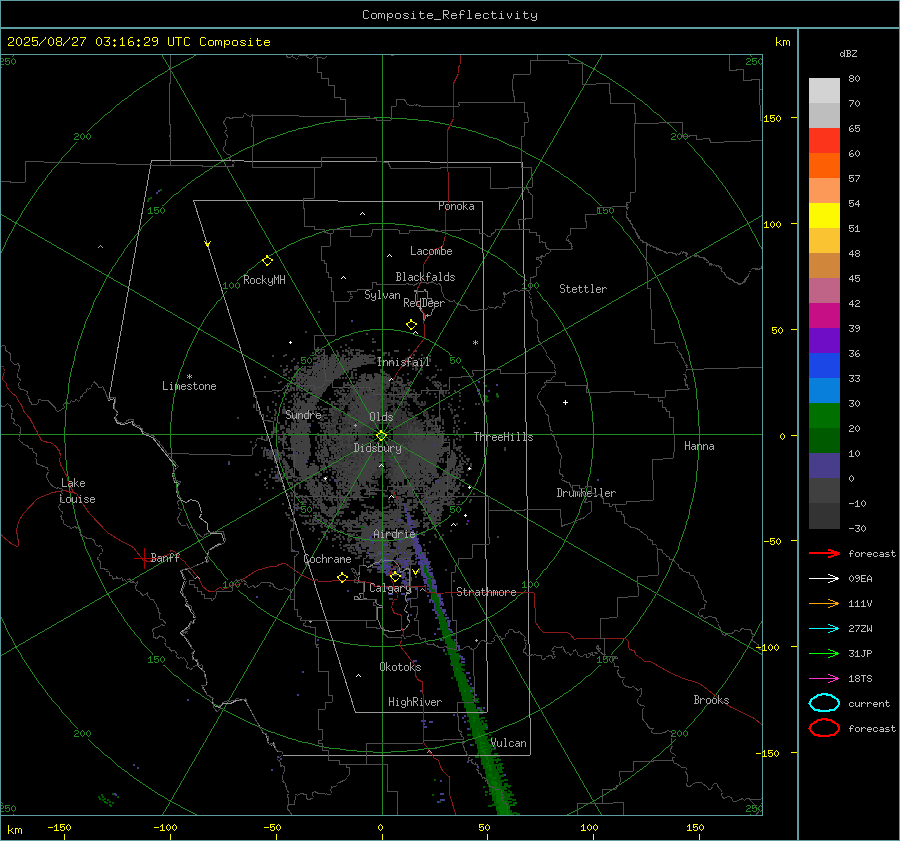The image size is (900, 841).
Task: Click the asterisk marker above Limestone
Action: point(189,377)
